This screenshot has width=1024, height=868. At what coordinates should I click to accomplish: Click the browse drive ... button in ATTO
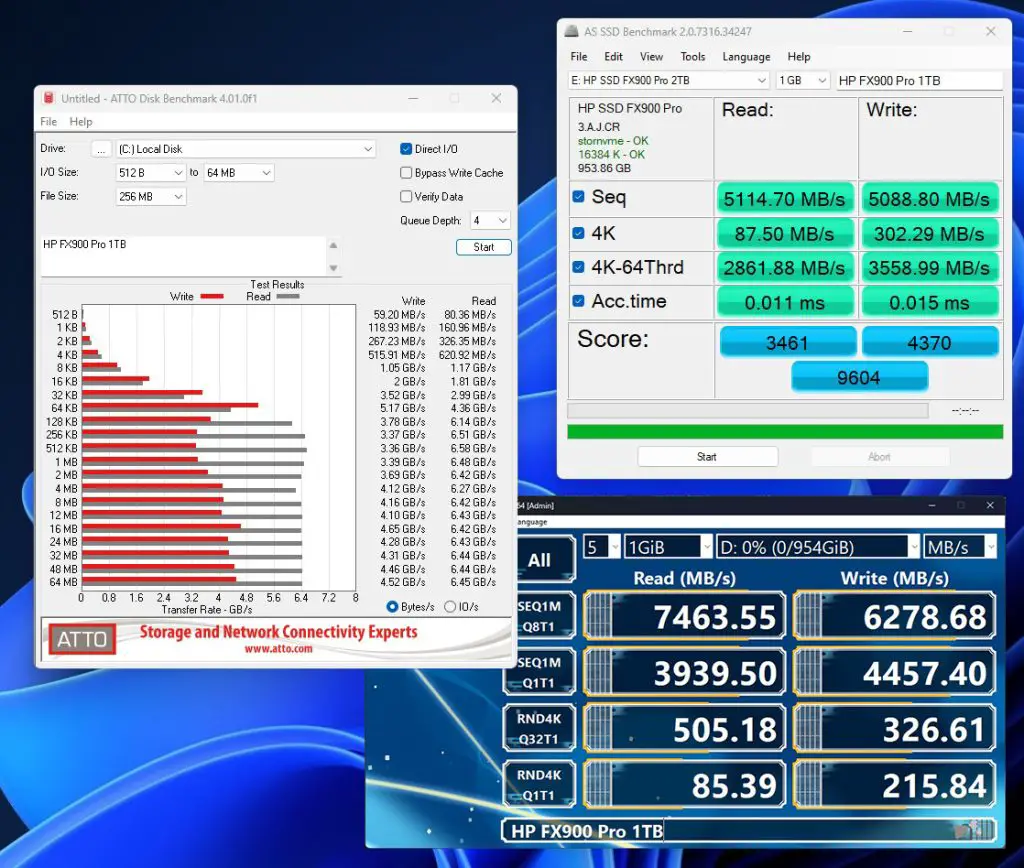click(101, 149)
